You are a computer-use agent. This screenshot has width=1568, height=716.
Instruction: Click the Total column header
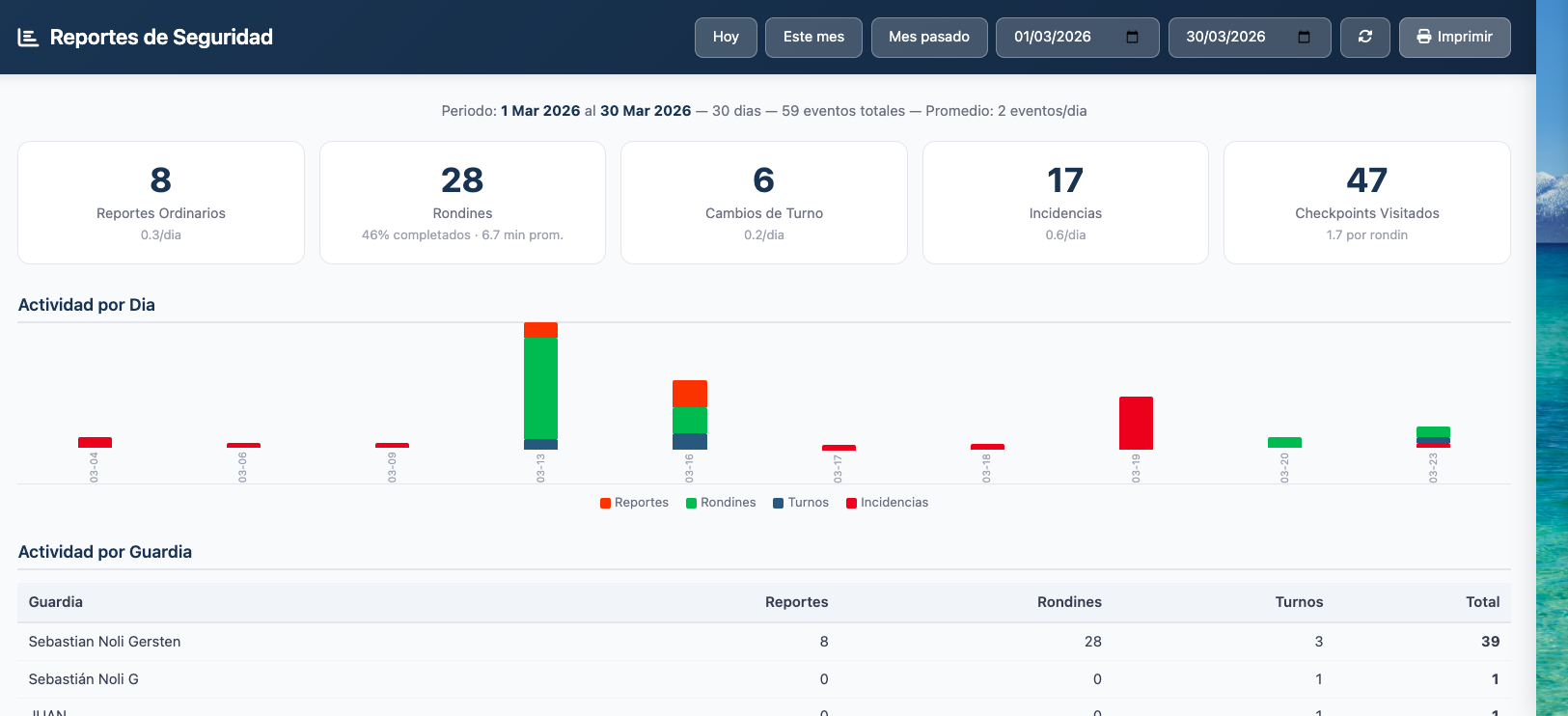click(1482, 602)
